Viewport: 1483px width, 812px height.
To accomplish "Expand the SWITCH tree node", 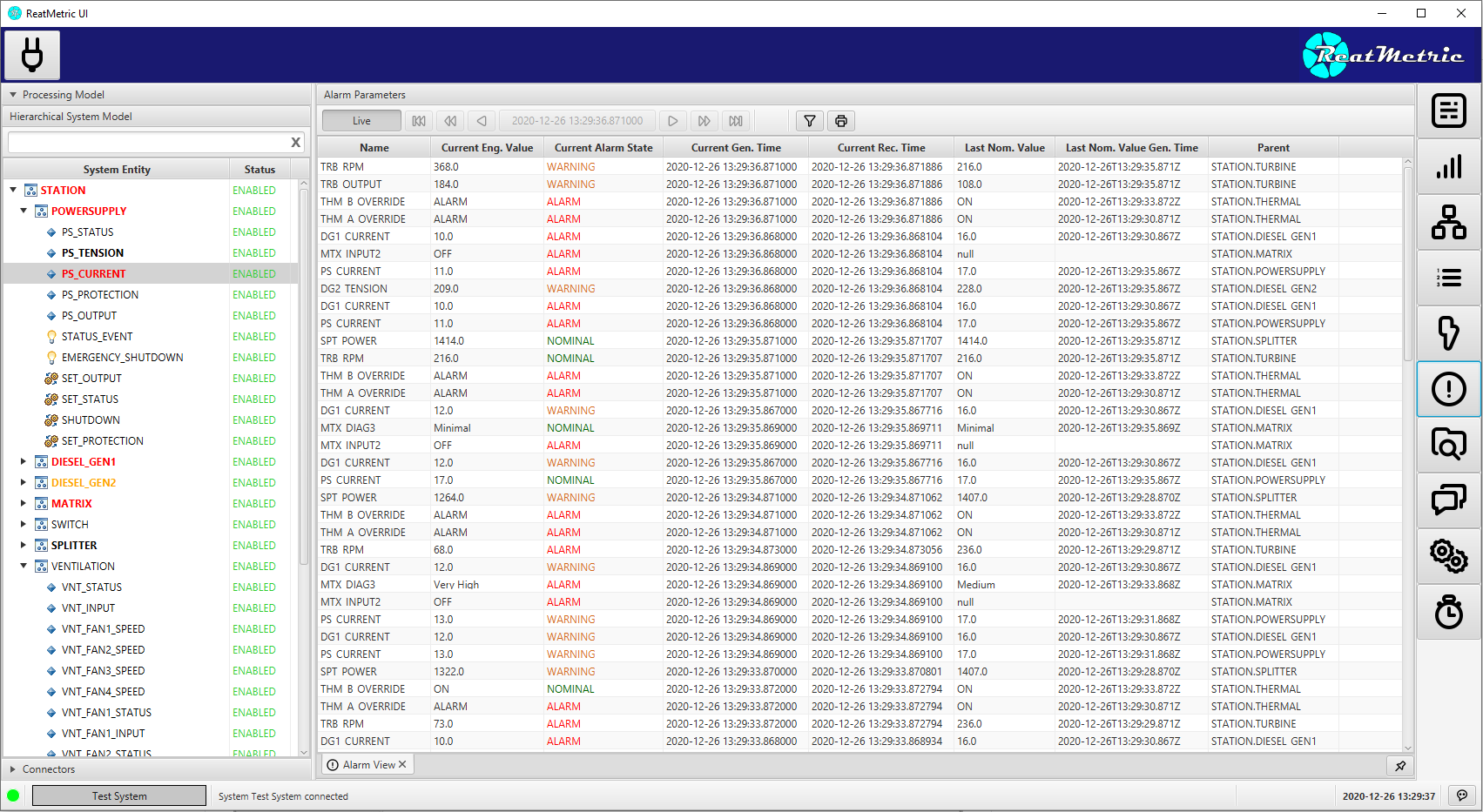I will (24, 524).
